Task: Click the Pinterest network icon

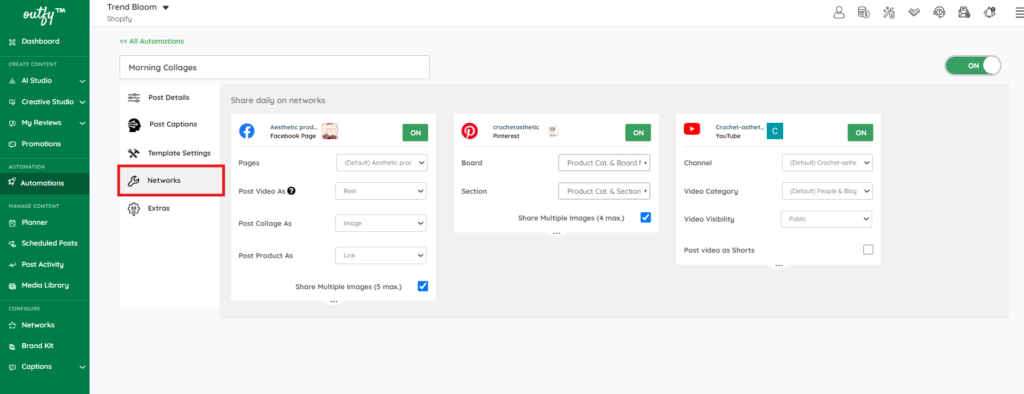Action: 470,131
